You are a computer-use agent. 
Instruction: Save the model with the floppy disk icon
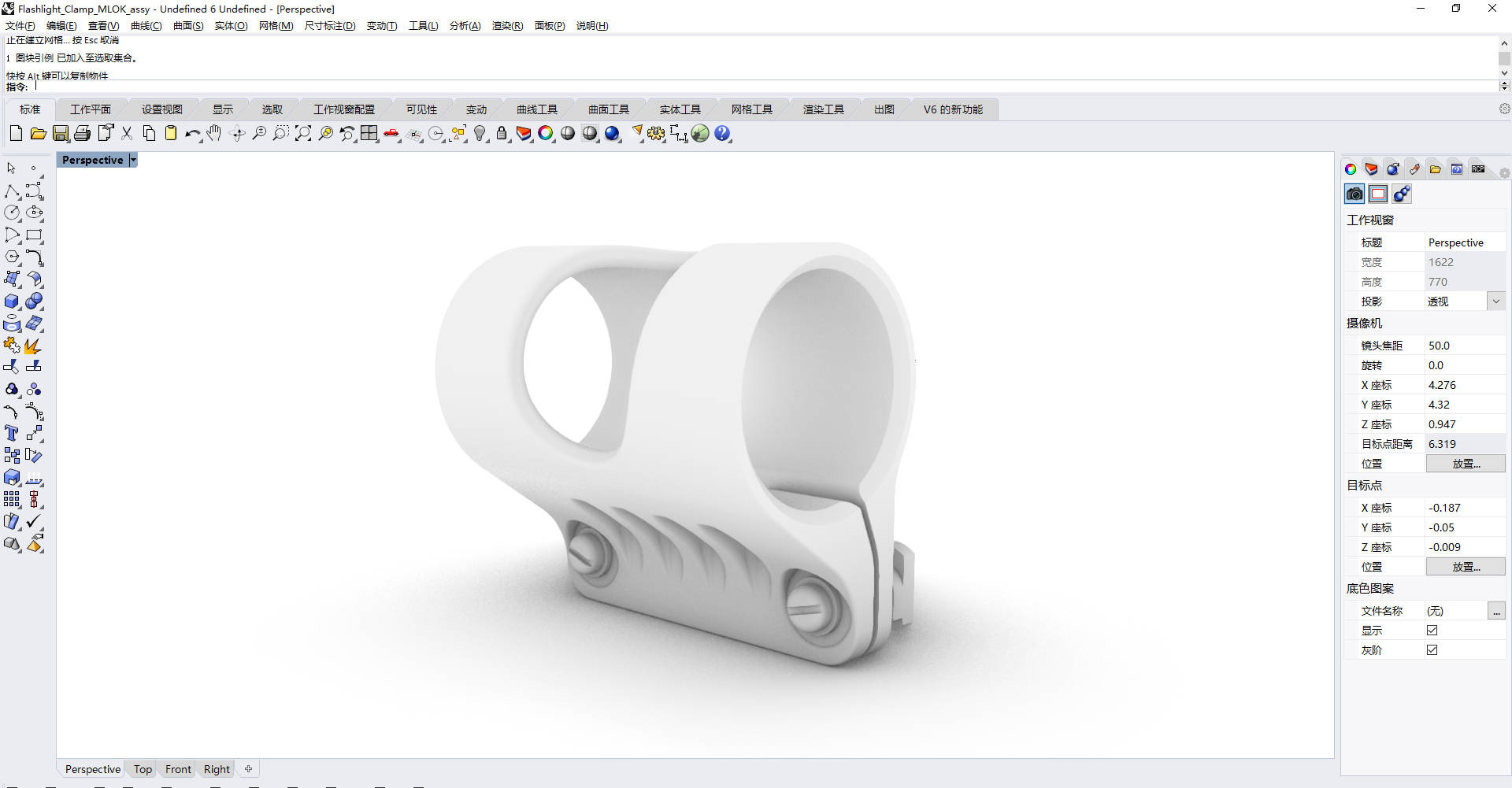pos(60,134)
